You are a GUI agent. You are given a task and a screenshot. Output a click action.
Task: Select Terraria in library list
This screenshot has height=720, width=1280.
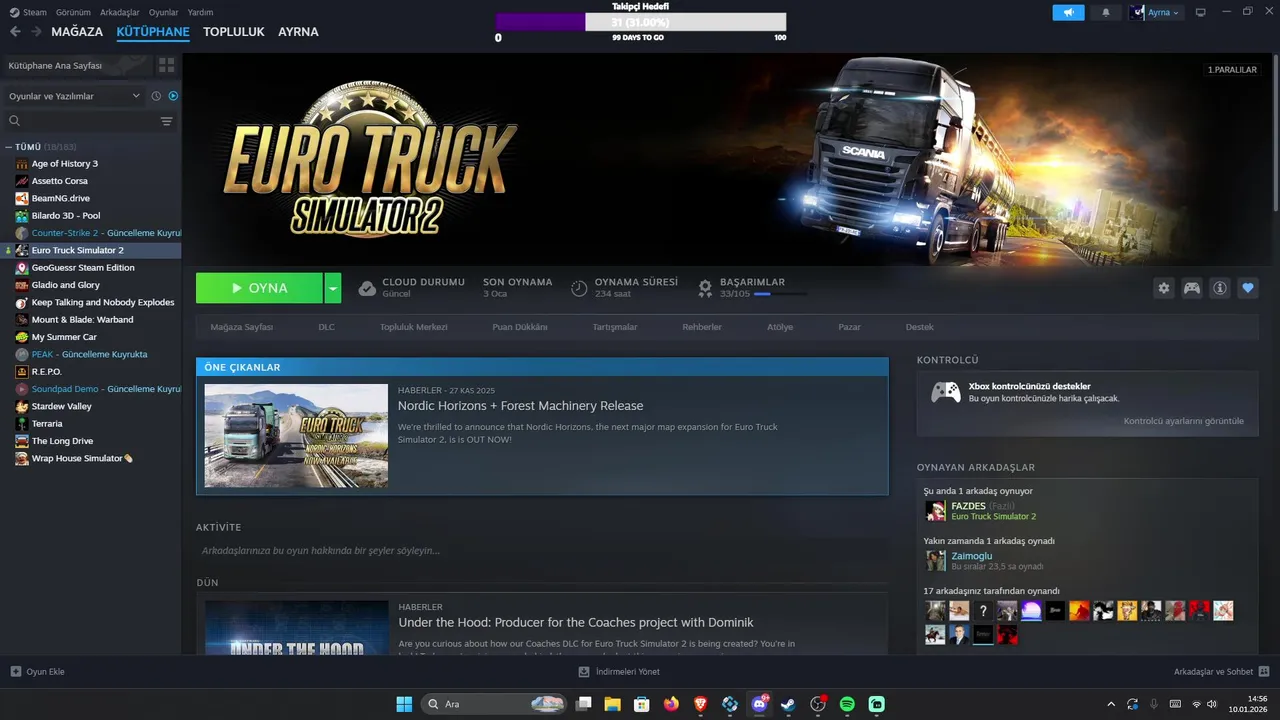tap(47, 423)
